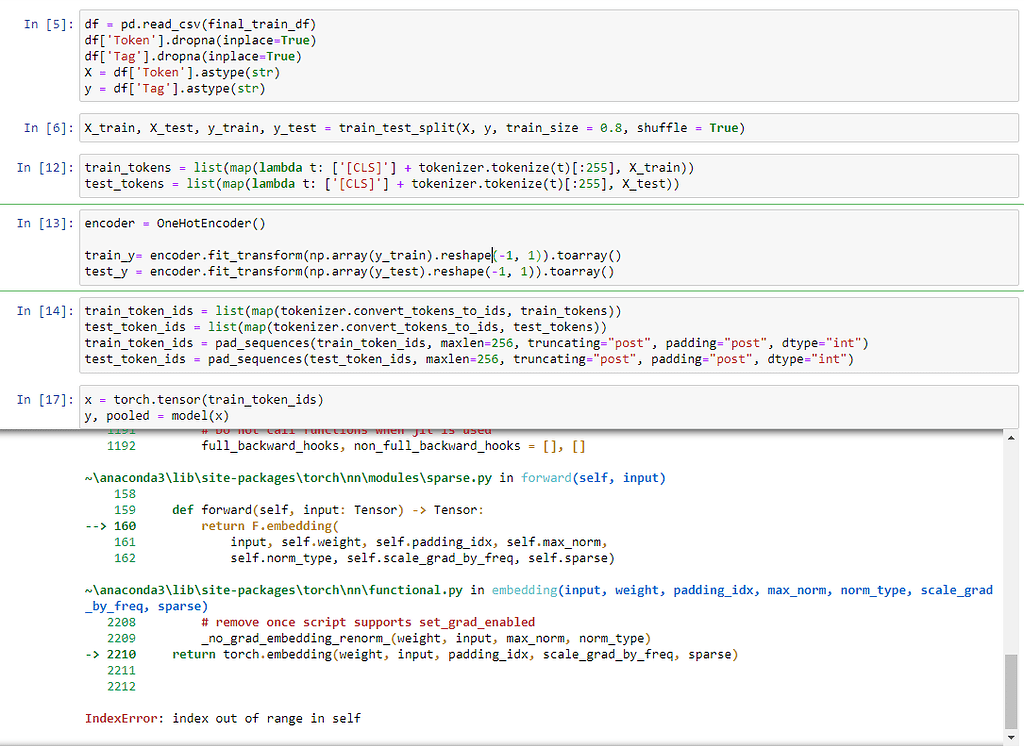Place cursor on the test_y fit_transform line
This screenshot has height=748, width=1024.
[349, 272]
